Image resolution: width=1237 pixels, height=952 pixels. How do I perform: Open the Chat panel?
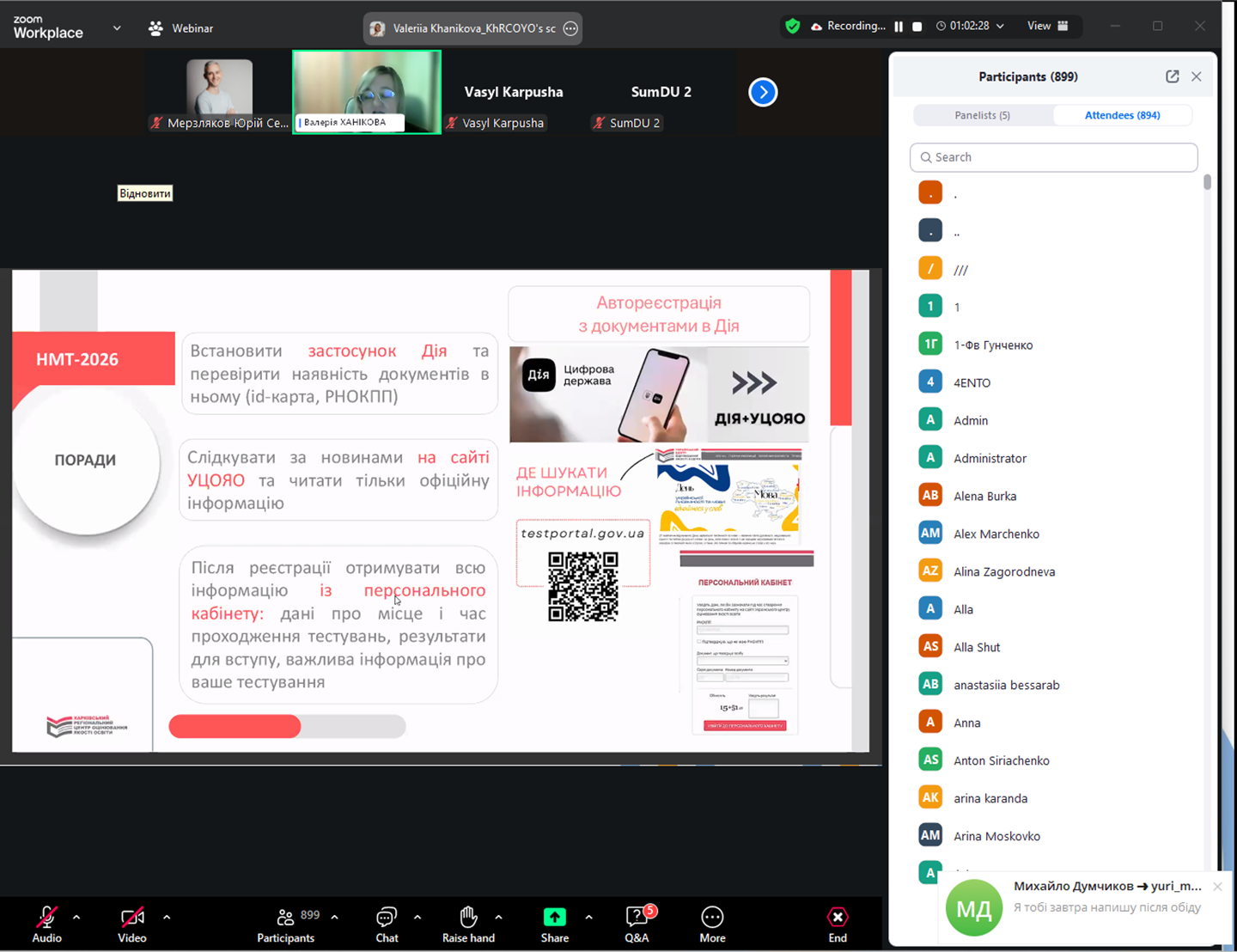click(387, 918)
